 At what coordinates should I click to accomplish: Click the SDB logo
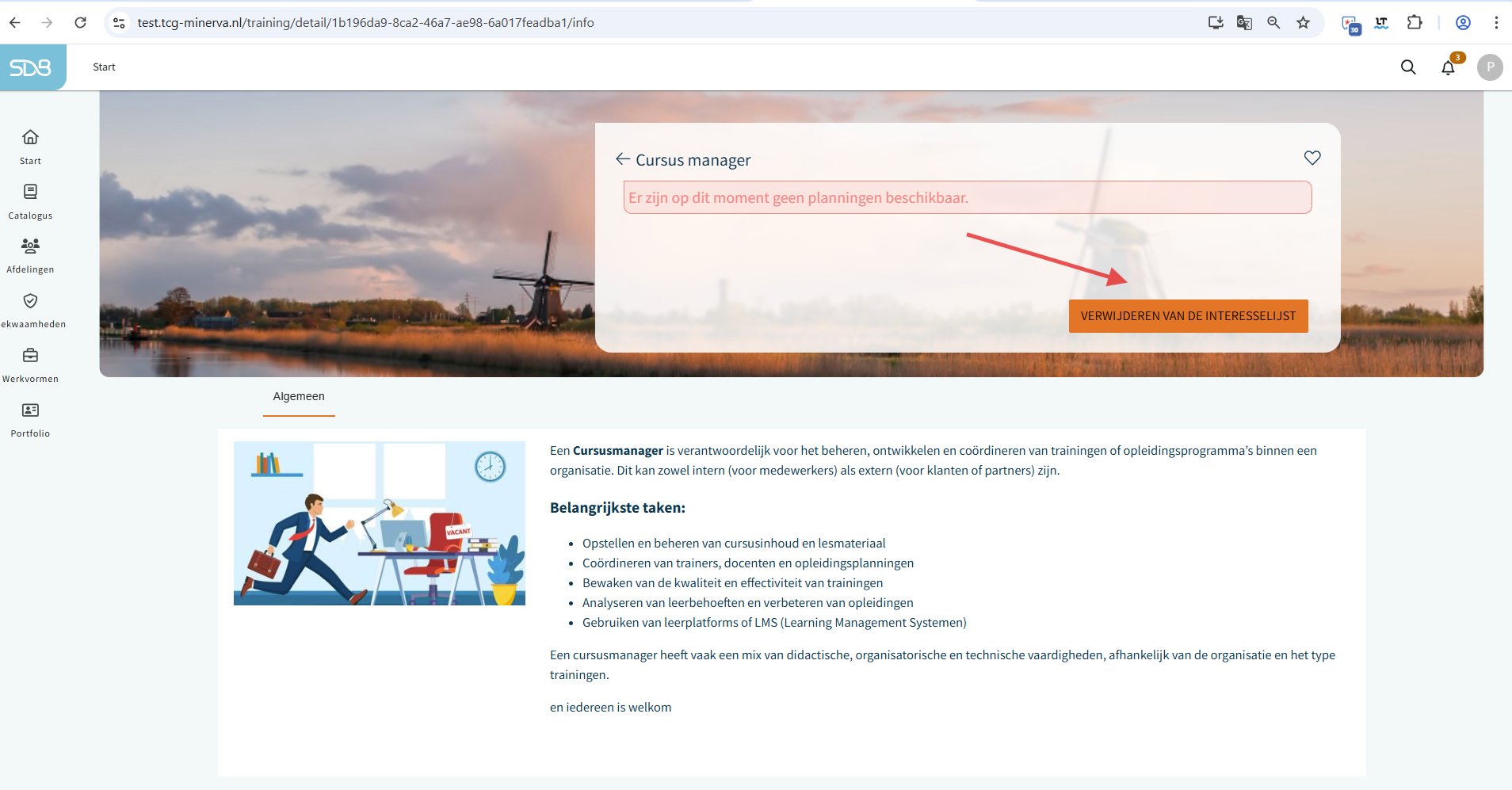[31, 67]
